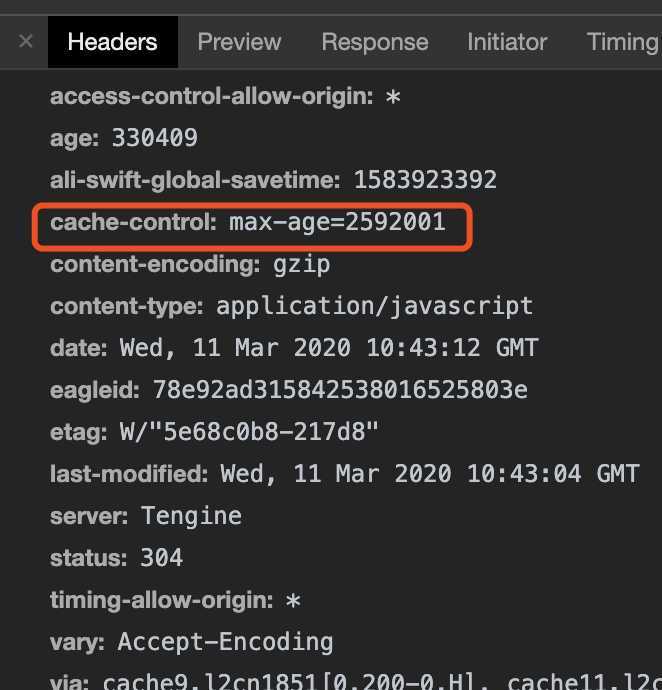Open the Response tab
The width and height of the screenshot is (662, 690).
click(375, 42)
